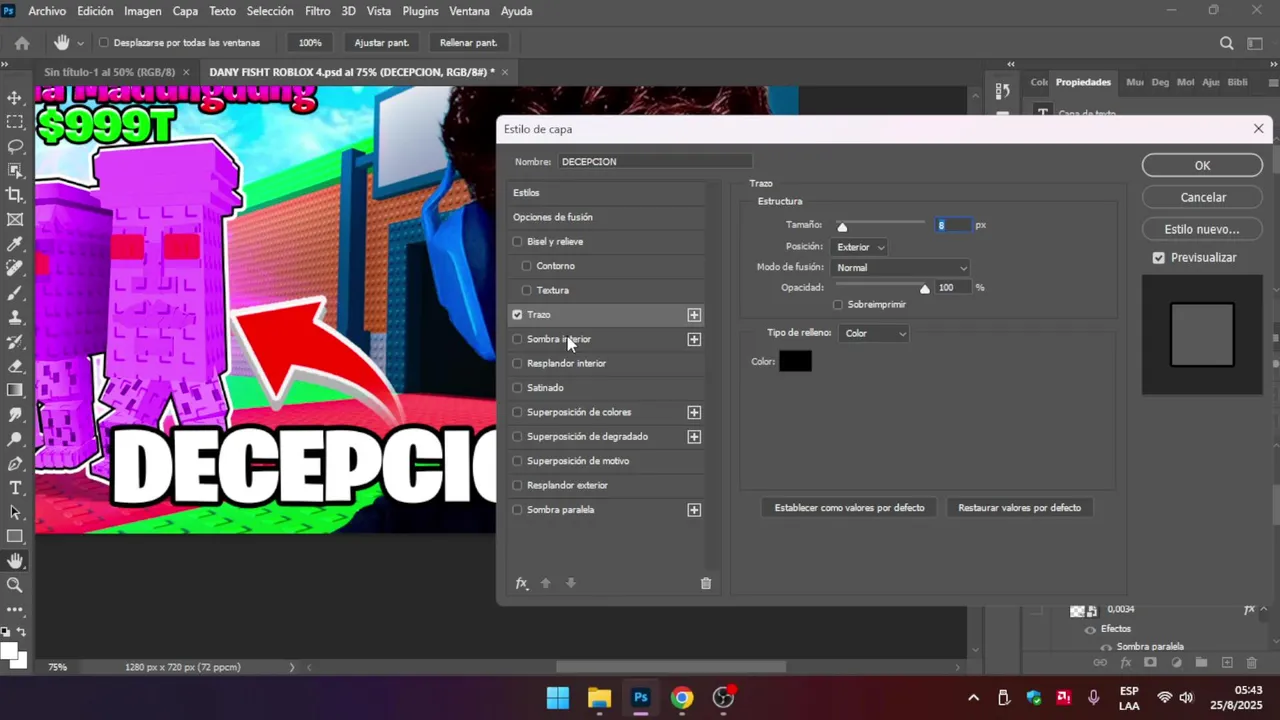Uncheck the Previsualizar checkbox
Viewport: 1280px width, 720px height.
click(1159, 258)
